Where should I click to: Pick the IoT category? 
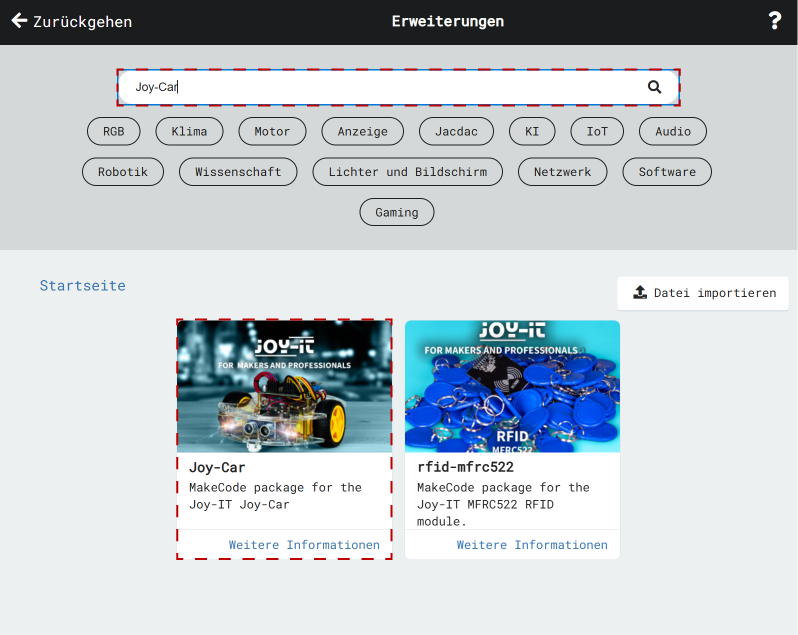[597, 131]
